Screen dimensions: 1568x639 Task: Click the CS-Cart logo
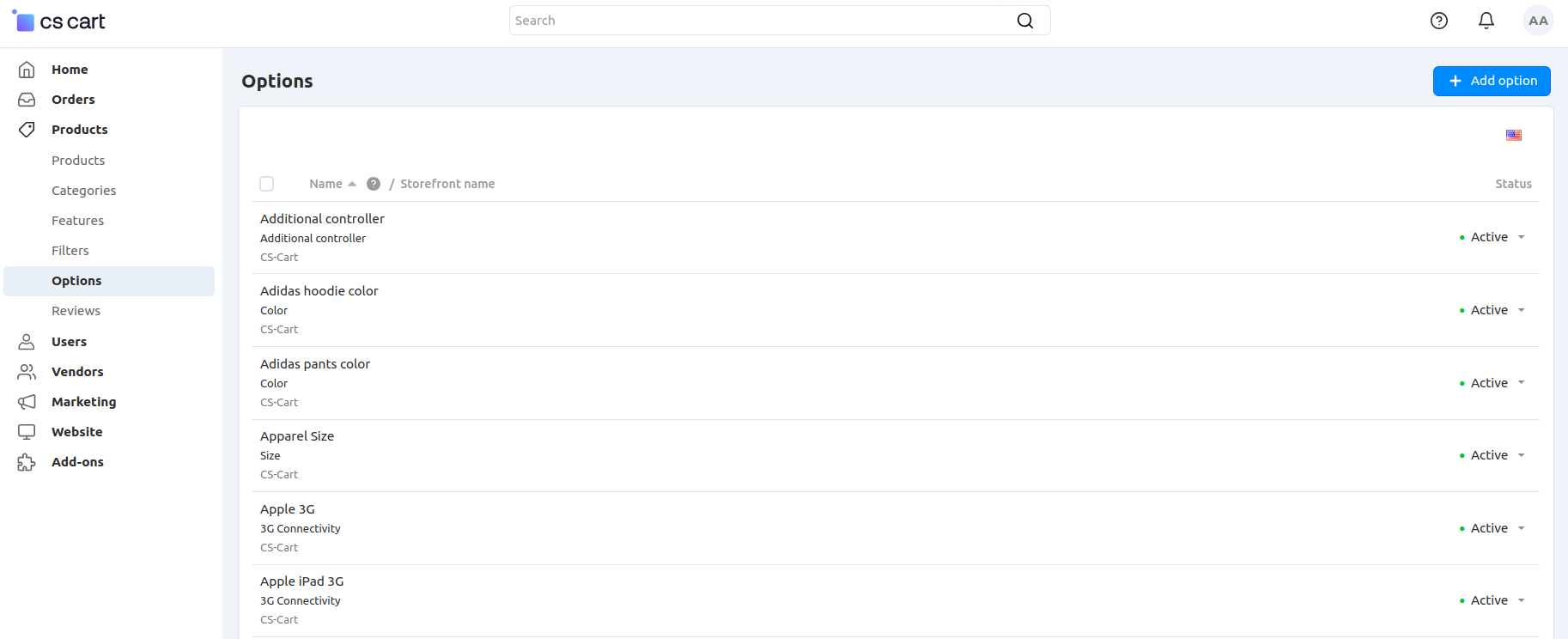coord(58,21)
